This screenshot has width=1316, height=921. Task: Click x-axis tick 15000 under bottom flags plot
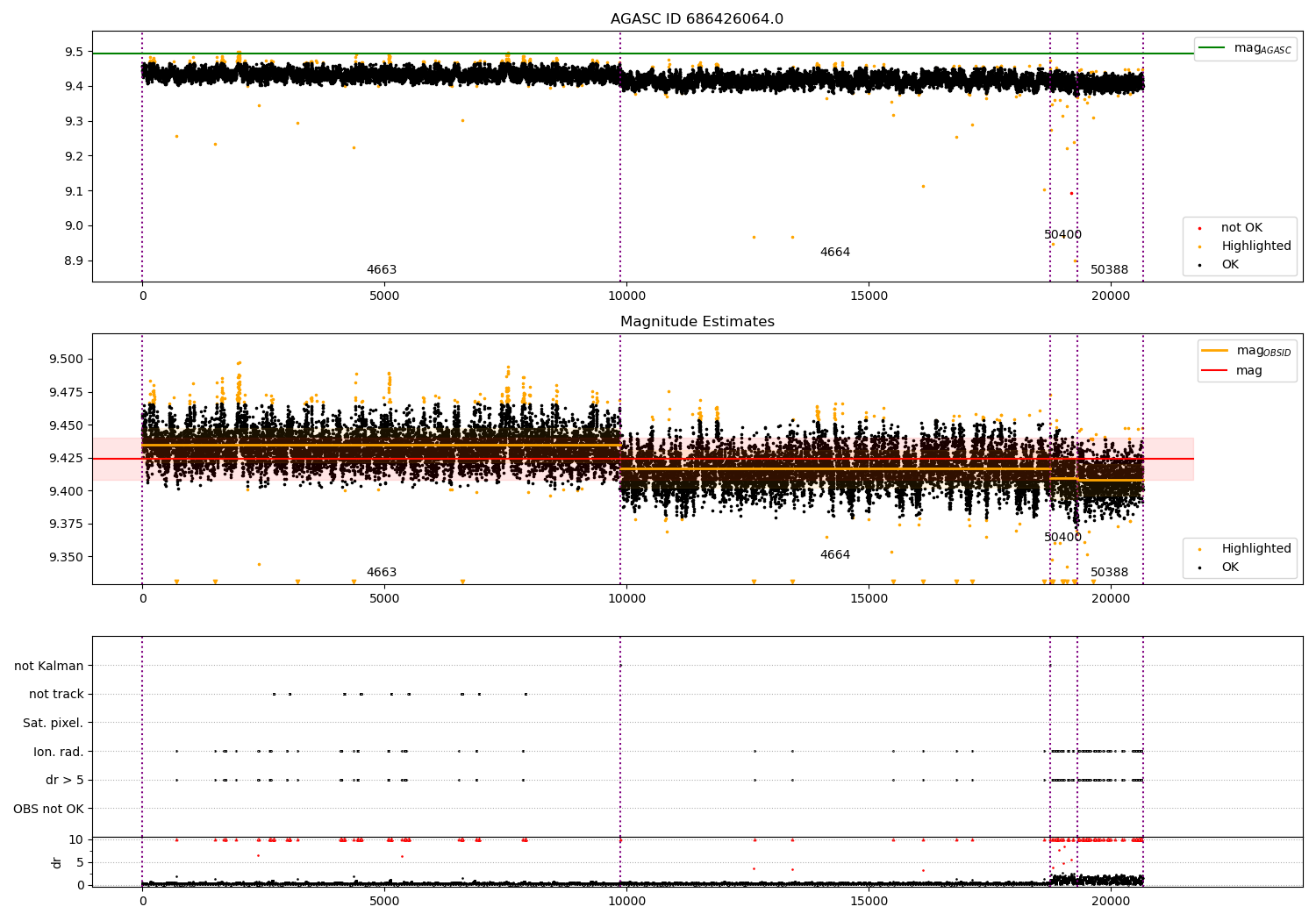869,901
